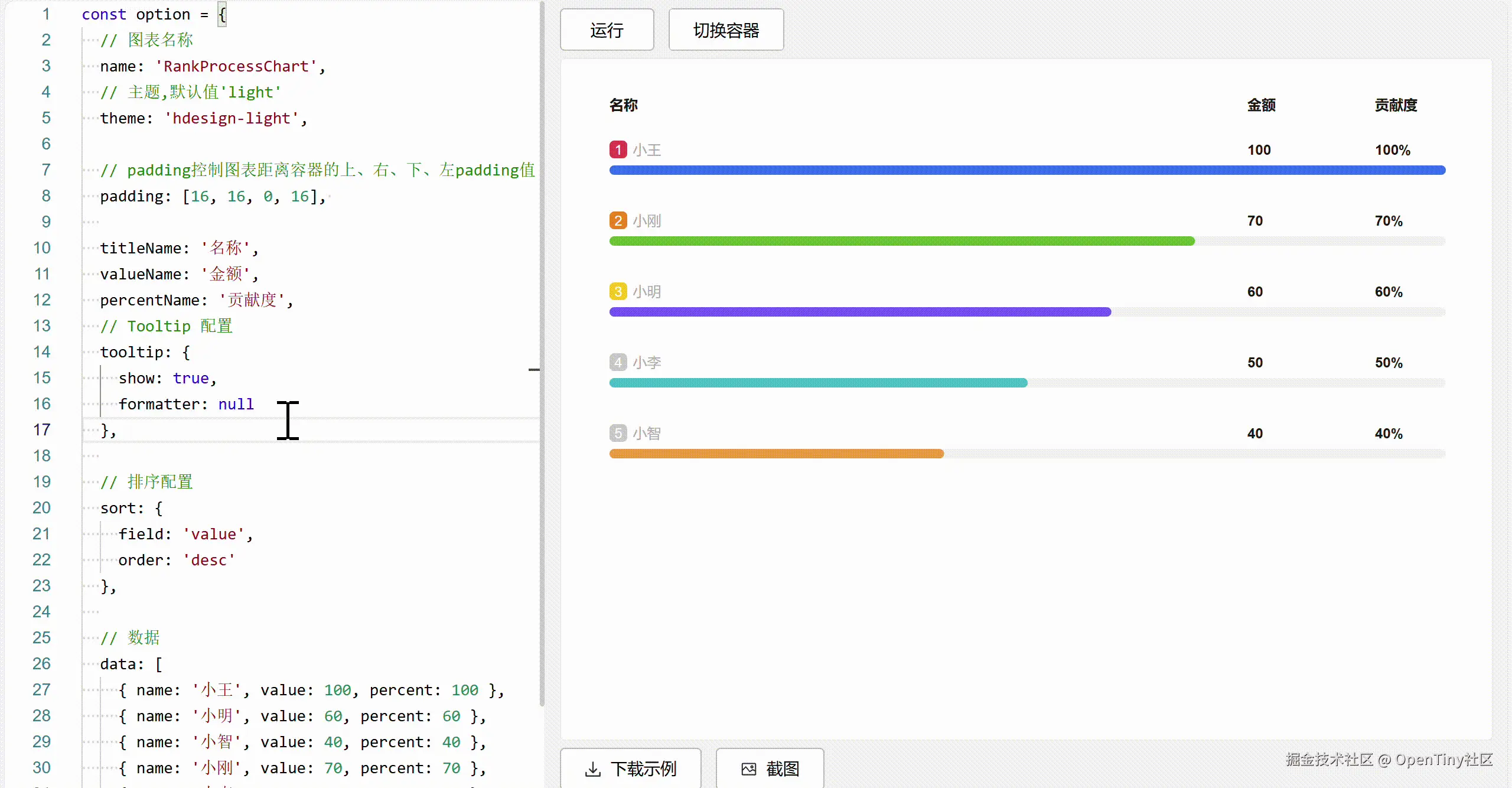Click the 金额 column header
Image resolution: width=1512 pixels, height=788 pixels.
pyautogui.click(x=1261, y=105)
